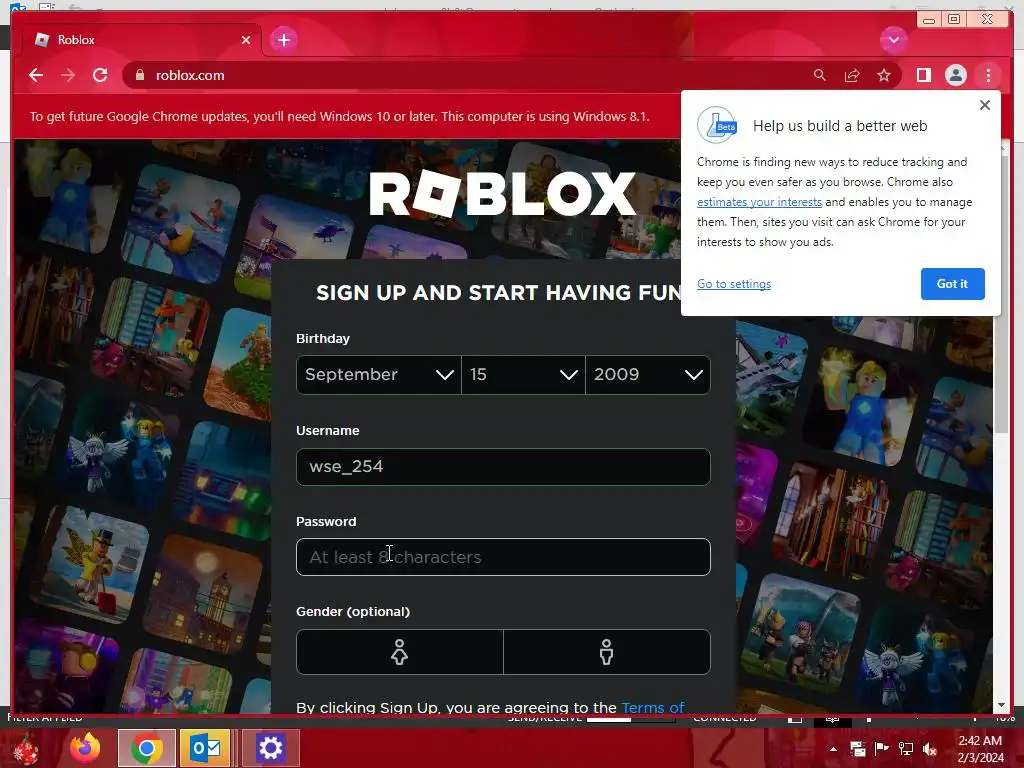The width and height of the screenshot is (1024, 768).
Task: Reload the Roblox page
Action: click(x=100, y=75)
